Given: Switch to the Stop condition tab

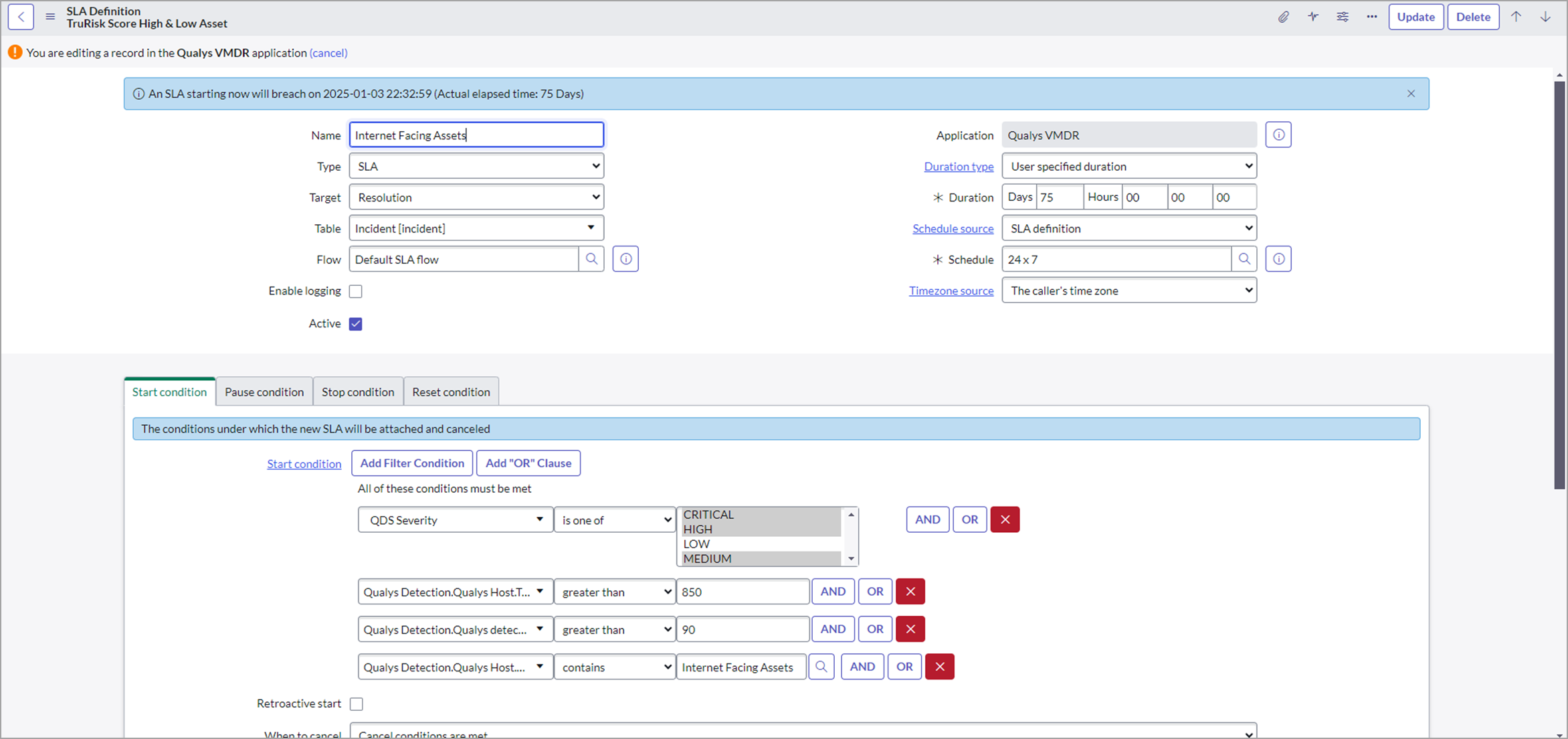Looking at the screenshot, I should pyautogui.click(x=358, y=392).
